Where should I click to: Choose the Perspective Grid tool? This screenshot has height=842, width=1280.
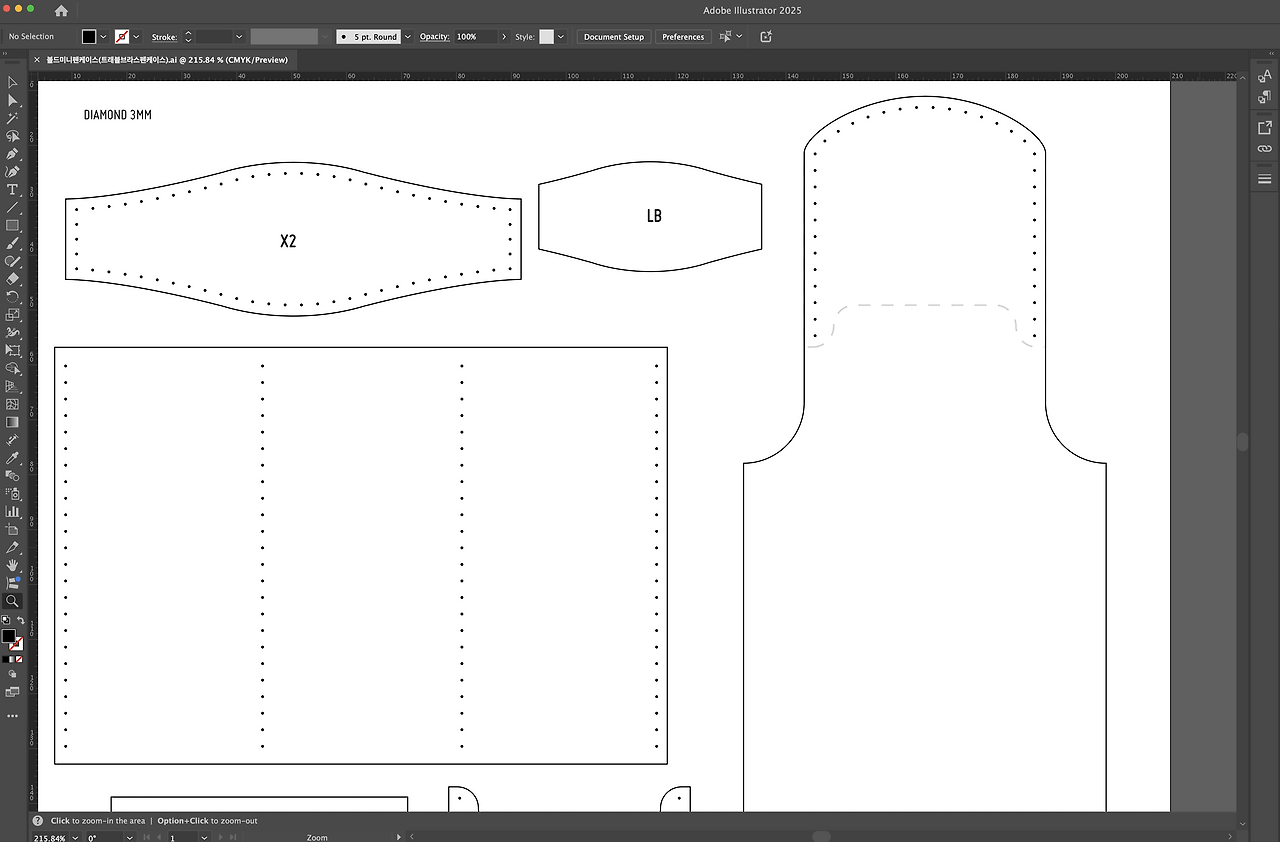(13, 387)
